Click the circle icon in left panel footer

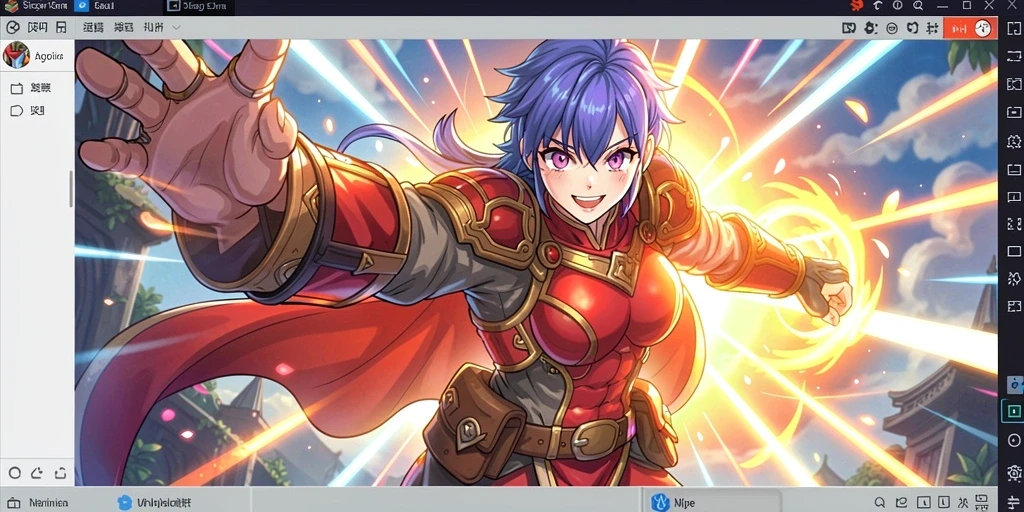coord(14,473)
